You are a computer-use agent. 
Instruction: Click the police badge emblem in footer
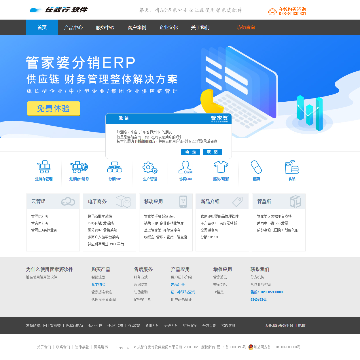pos(250,347)
